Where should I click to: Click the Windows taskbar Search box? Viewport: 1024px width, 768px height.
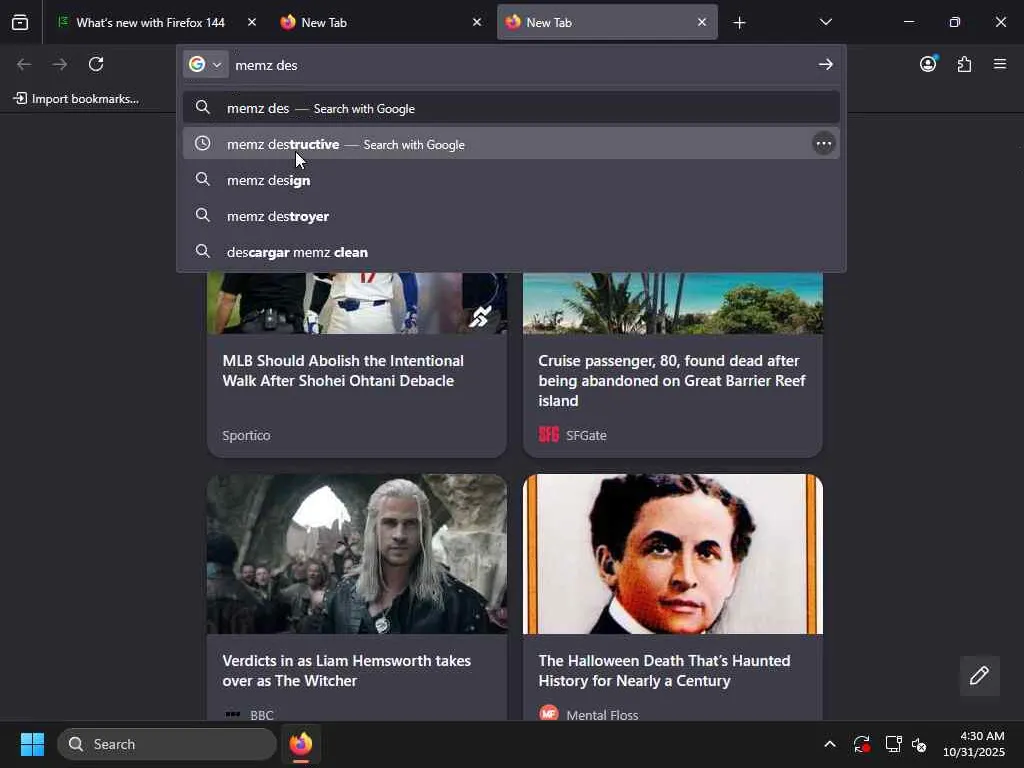click(x=167, y=744)
